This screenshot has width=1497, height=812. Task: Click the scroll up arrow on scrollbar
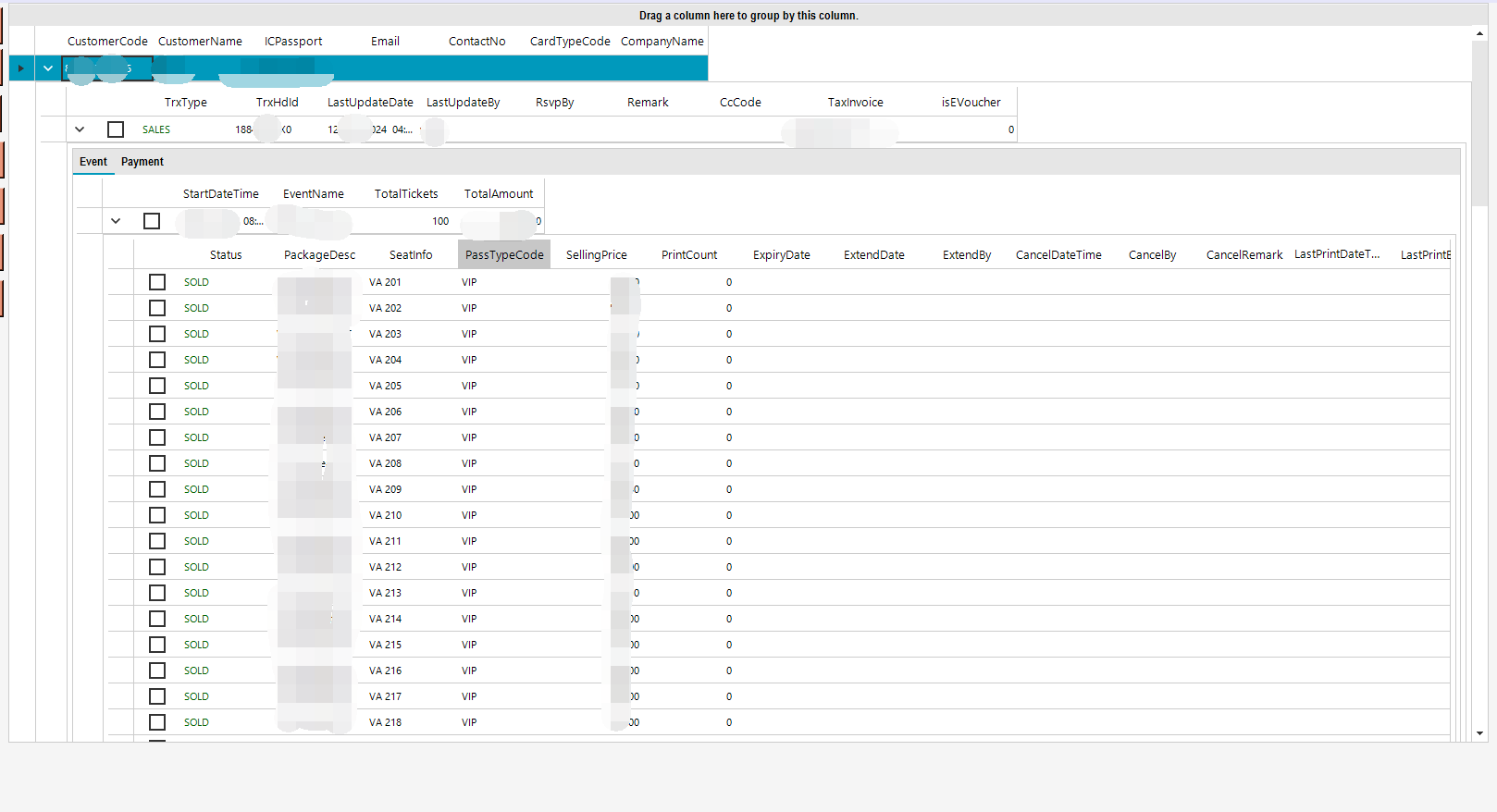(1479, 34)
